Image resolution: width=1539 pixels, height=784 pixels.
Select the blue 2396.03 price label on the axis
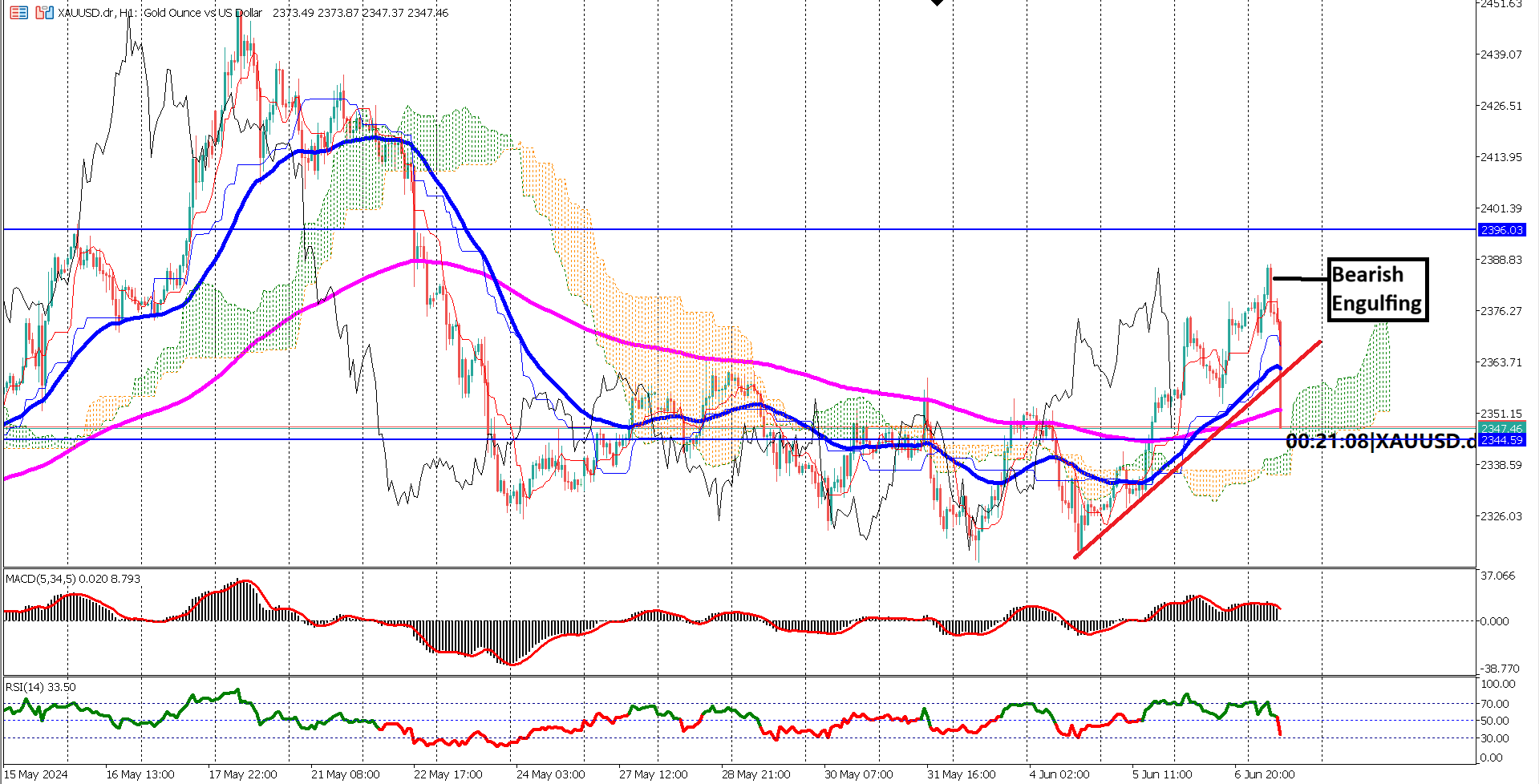coord(1503,230)
